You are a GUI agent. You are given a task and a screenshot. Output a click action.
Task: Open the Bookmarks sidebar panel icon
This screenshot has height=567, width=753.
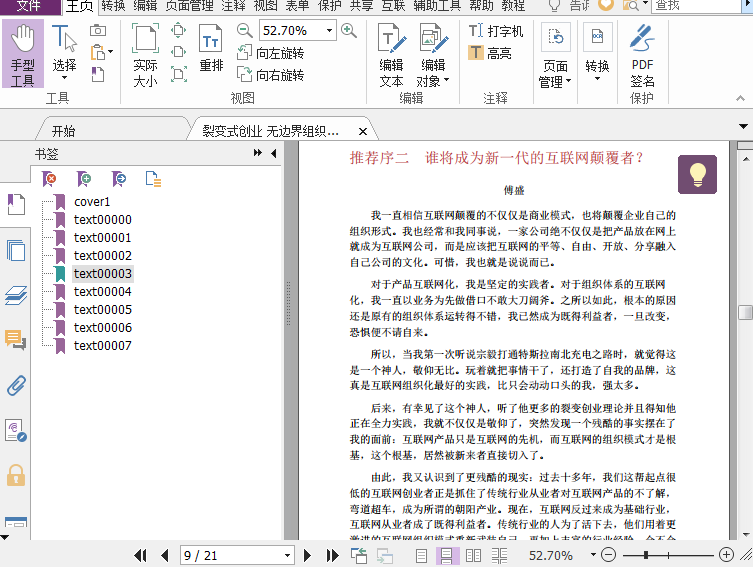[x=16, y=205]
